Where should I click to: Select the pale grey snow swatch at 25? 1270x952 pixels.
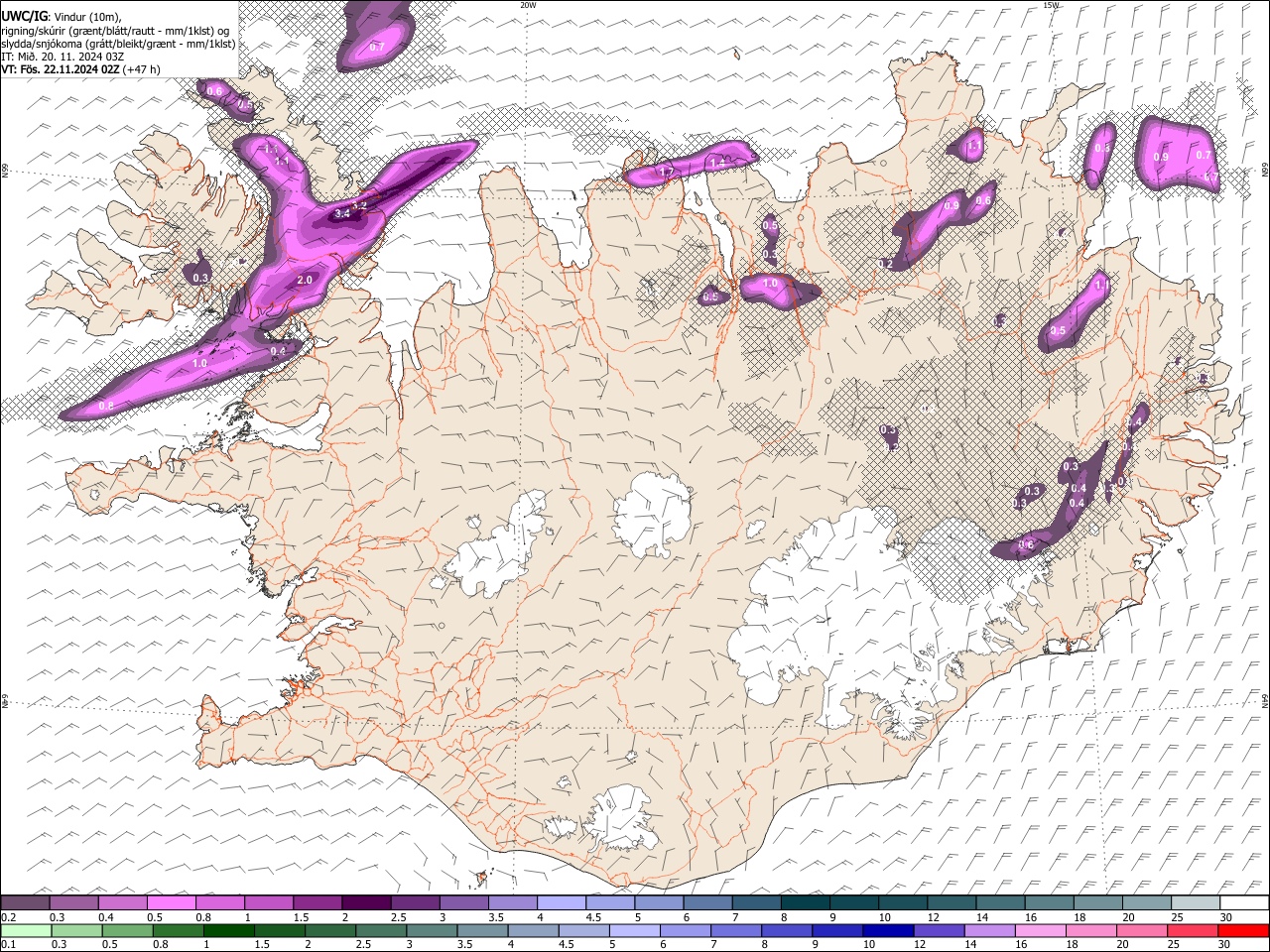pyautogui.click(x=1195, y=902)
